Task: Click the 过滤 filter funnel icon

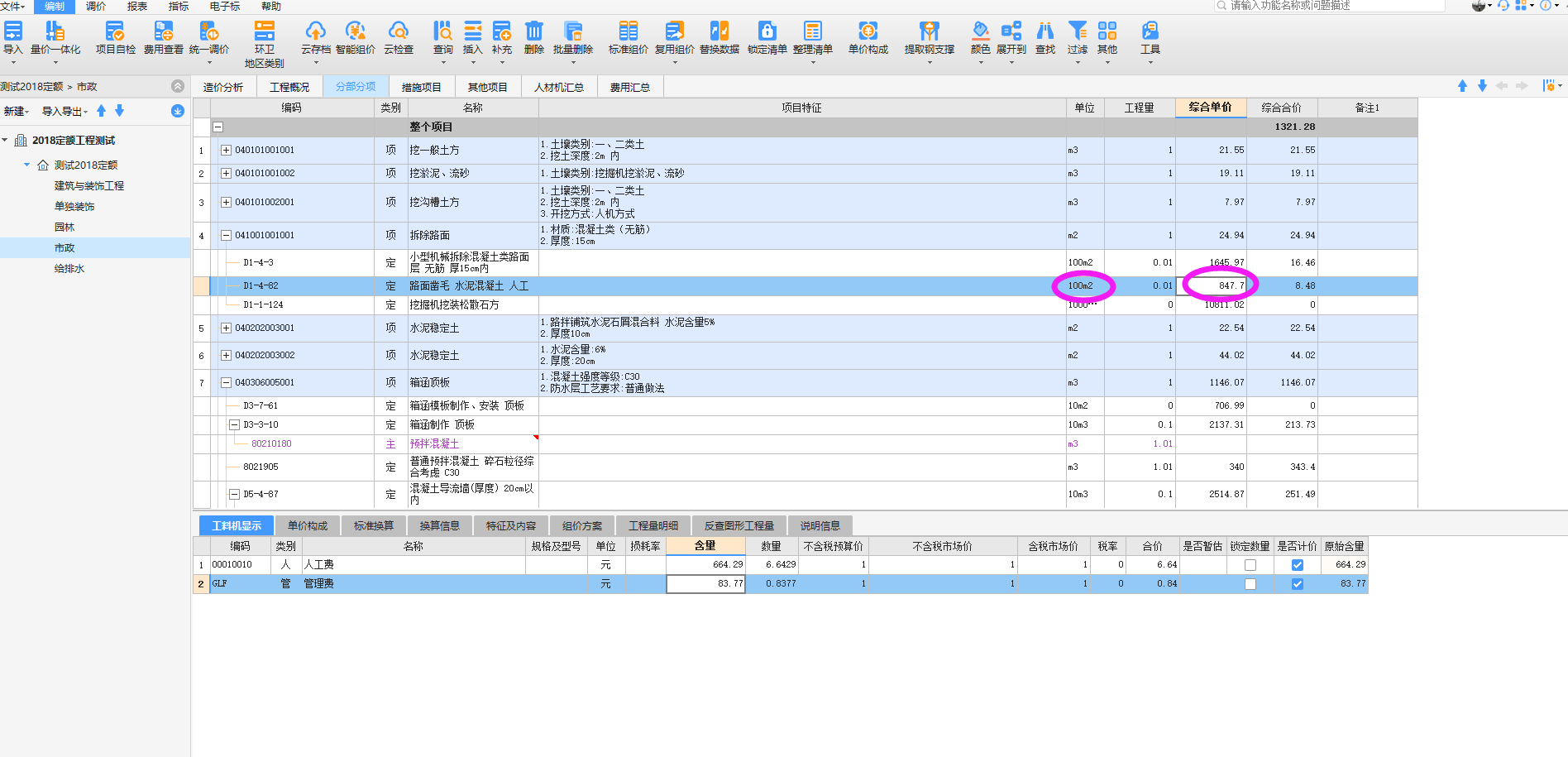Action: pyautogui.click(x=1078, y=31)
